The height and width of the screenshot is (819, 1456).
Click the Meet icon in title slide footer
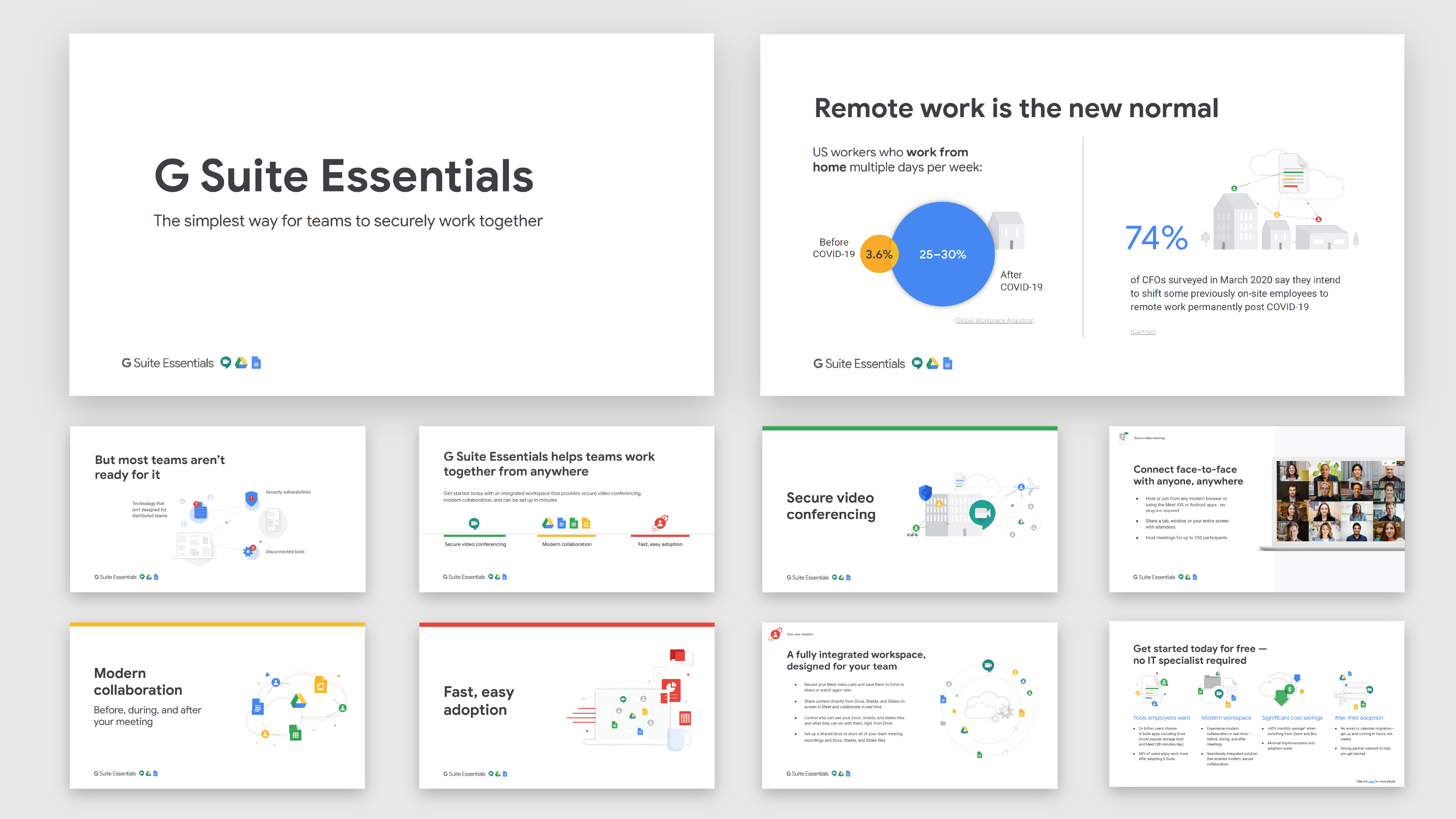(x=226, y=363)
